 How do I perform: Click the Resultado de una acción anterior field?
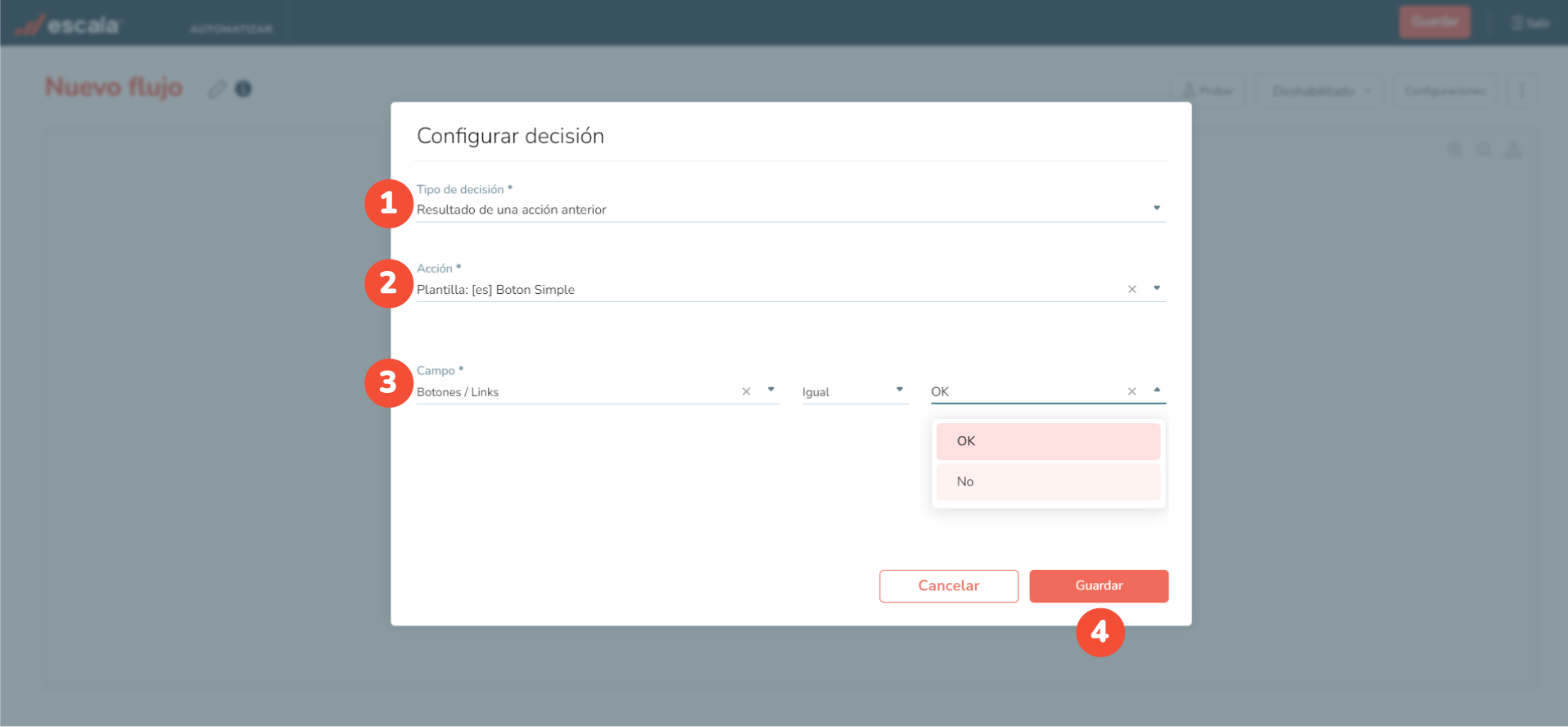[x=791, y=210]
